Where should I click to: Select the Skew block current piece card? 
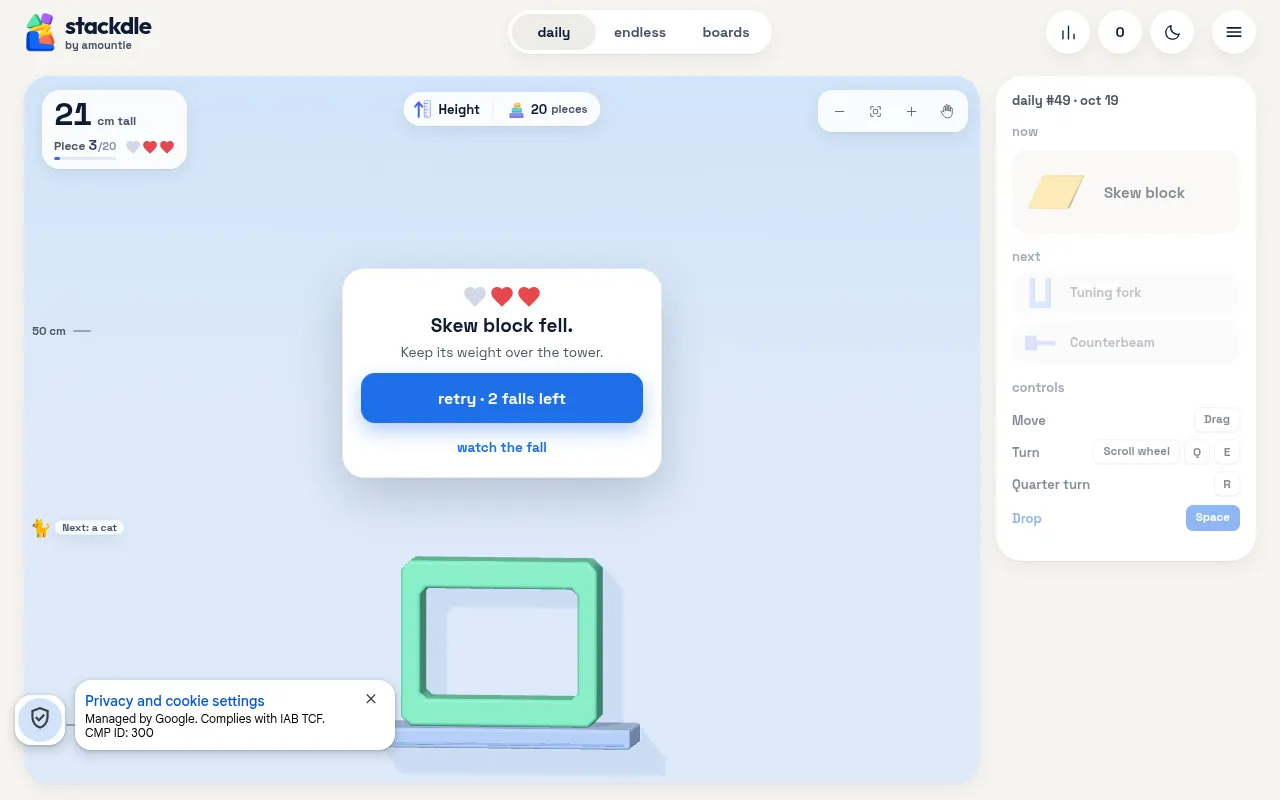pos(1126,192)
